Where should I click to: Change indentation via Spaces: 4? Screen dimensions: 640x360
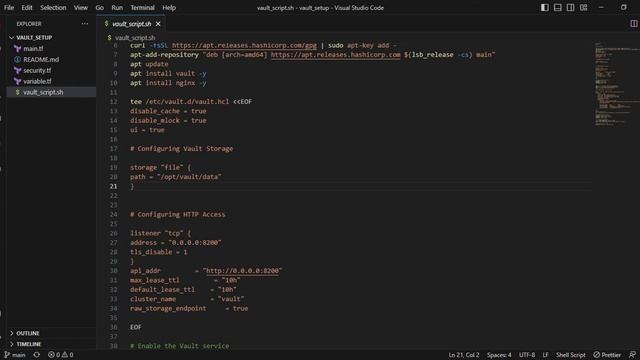click(x=499, y=355)
